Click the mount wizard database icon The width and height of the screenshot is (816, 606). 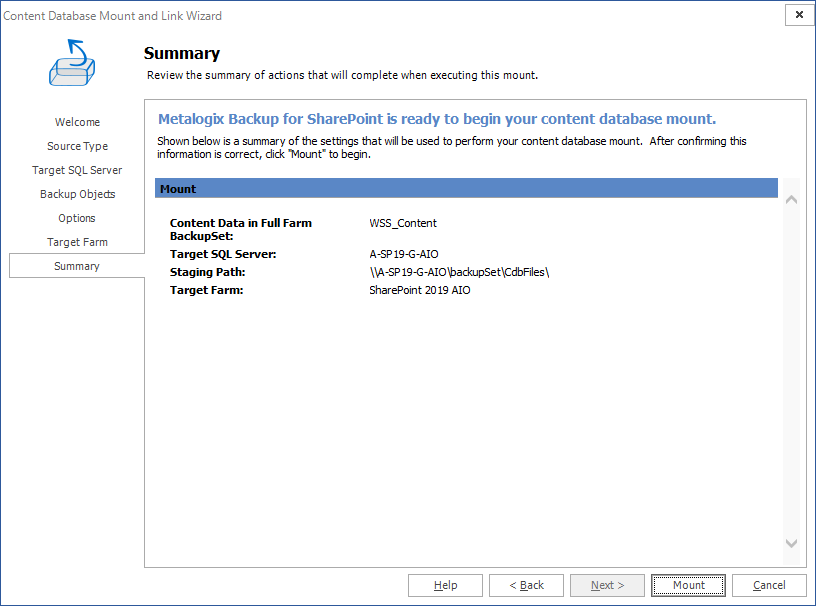[72, 63]
